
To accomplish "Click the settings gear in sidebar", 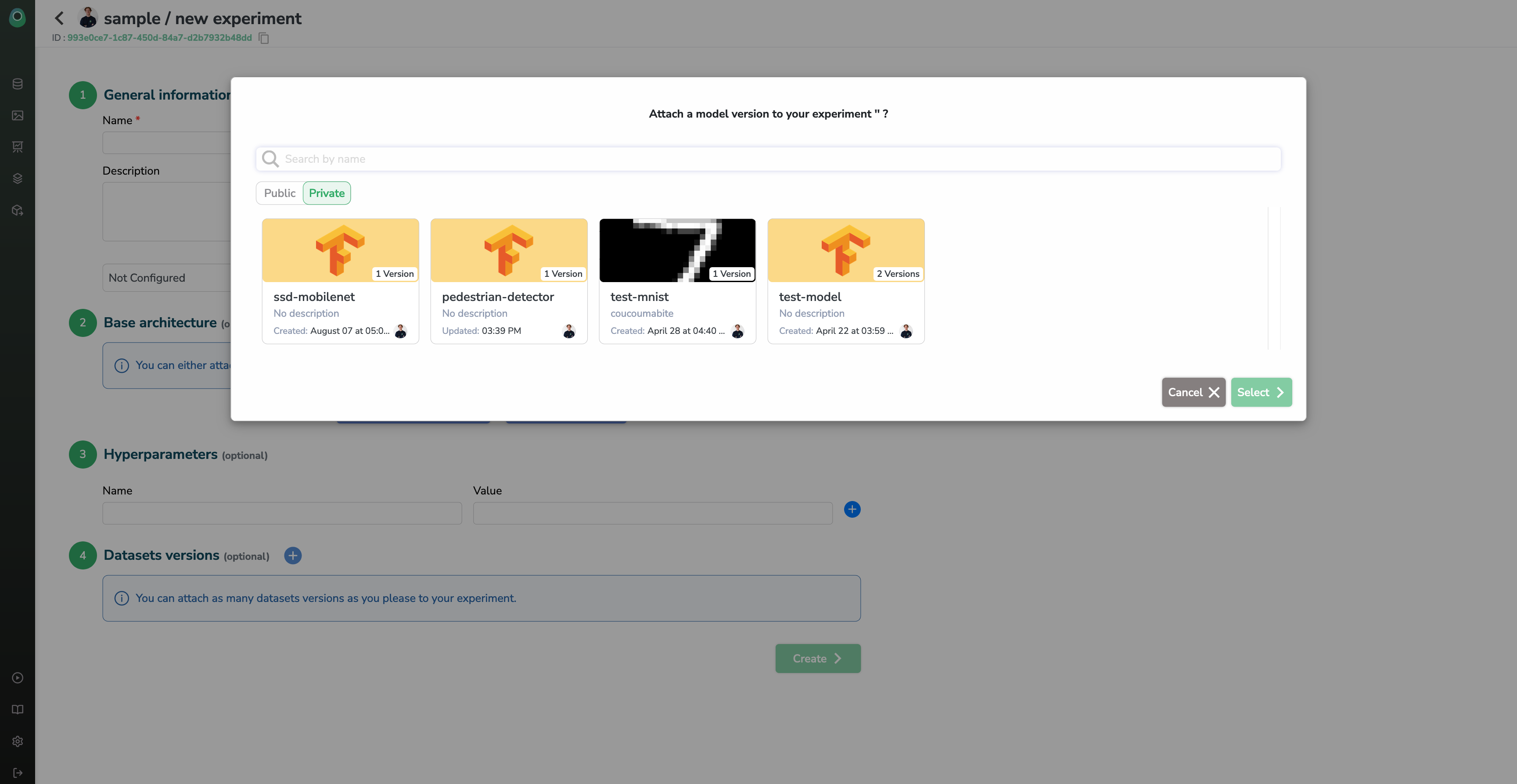I will (x=18, y=741).
